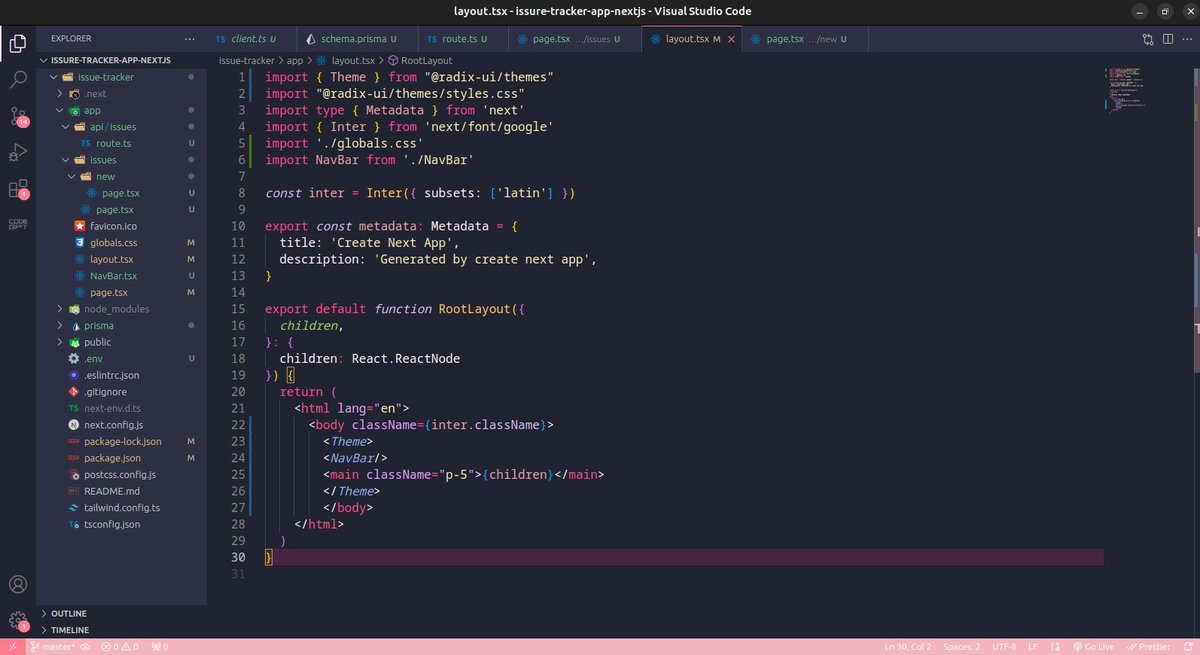Close the layout.tsx tab
This screenshot has height=655, width=1200.
pos(732,39)
